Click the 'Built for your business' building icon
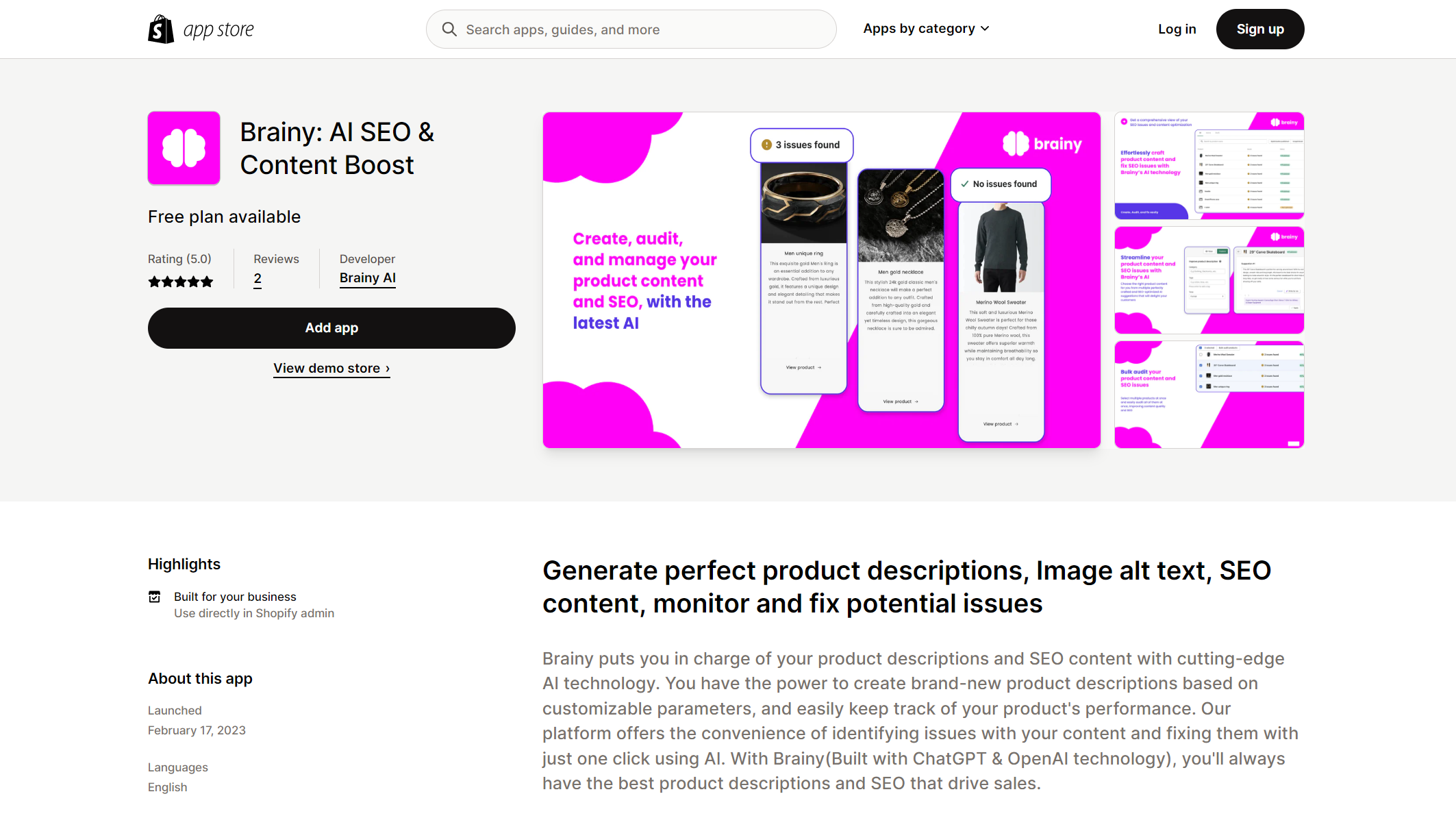This screenshot has width=1456, height=818. click(x=155, y=596)
